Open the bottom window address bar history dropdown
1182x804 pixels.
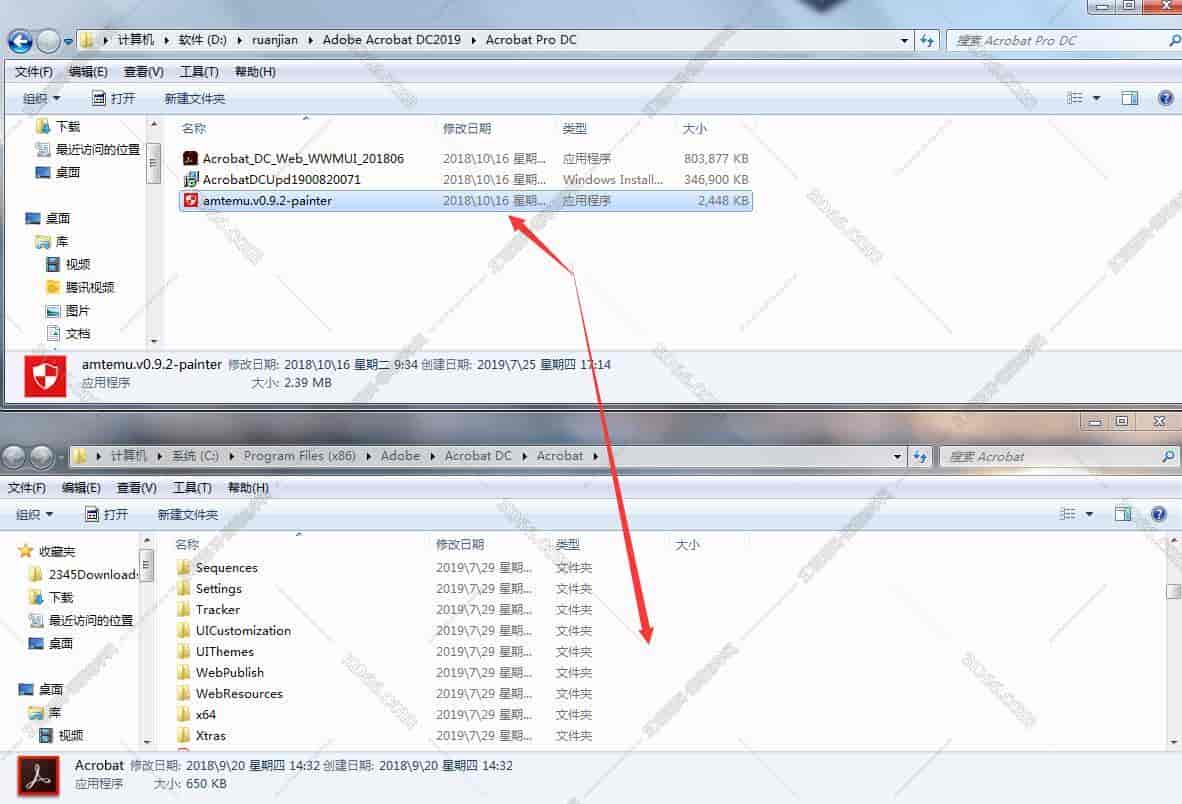[896, 457]
